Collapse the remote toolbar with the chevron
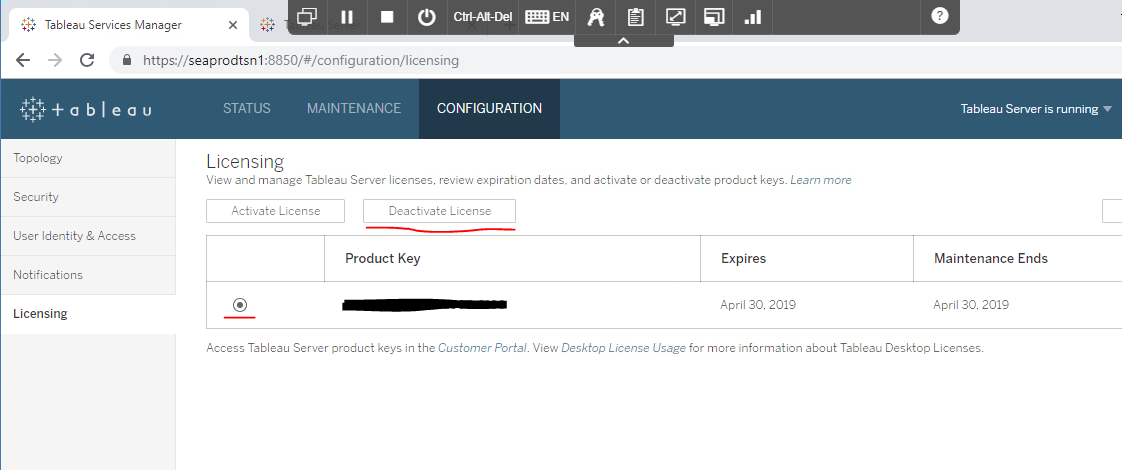 pos(623,41)
